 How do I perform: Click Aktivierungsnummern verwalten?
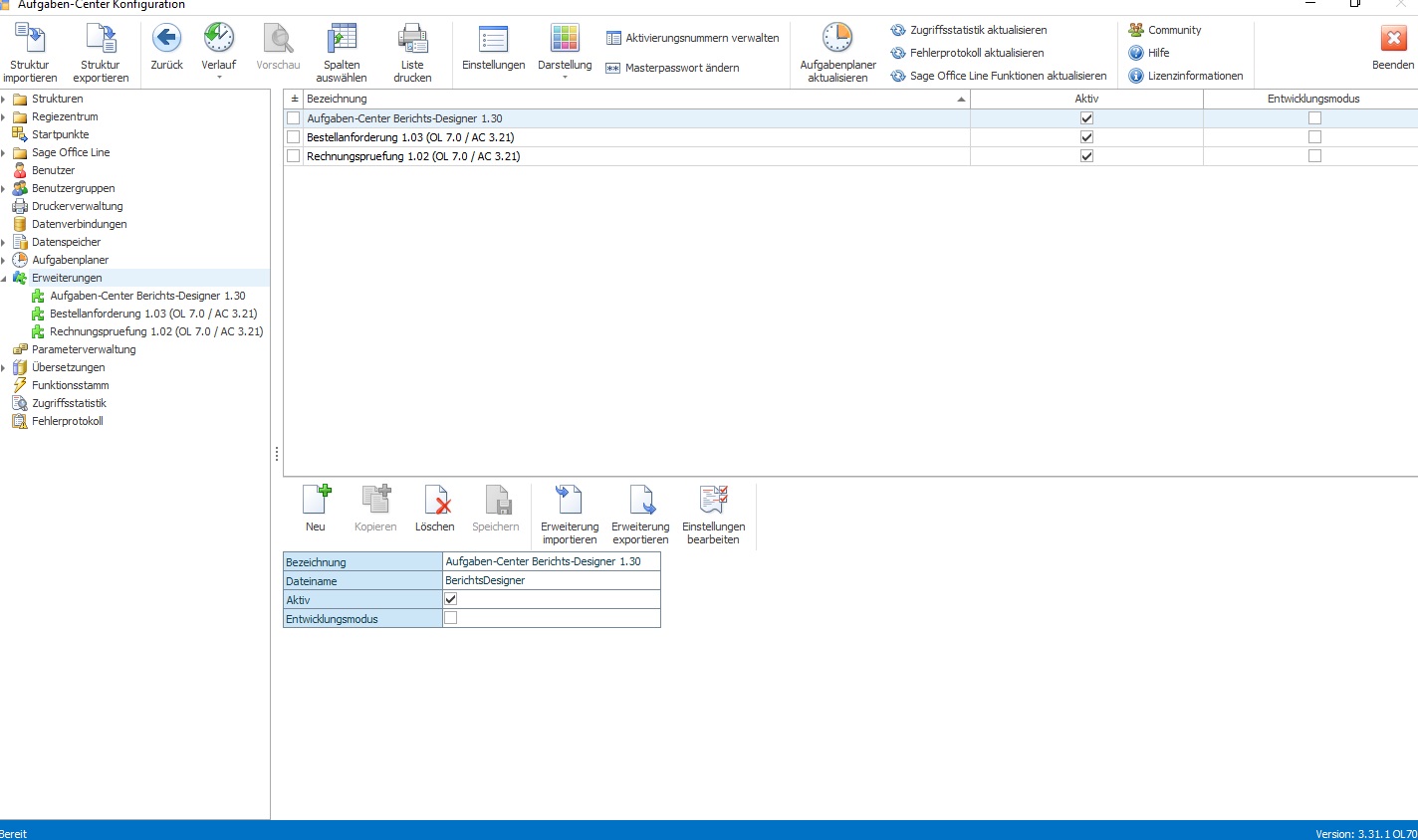pos(693,38)
